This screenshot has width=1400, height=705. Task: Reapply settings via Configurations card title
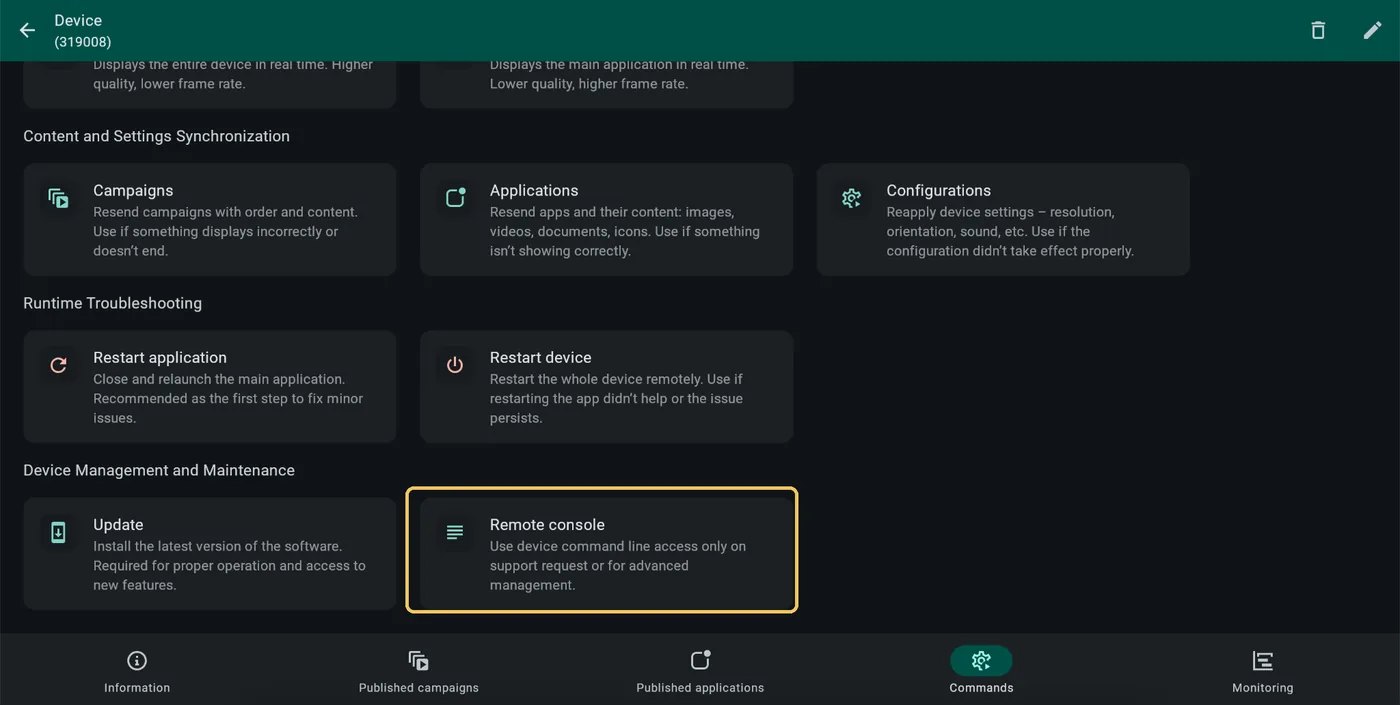tap(939, 190)
